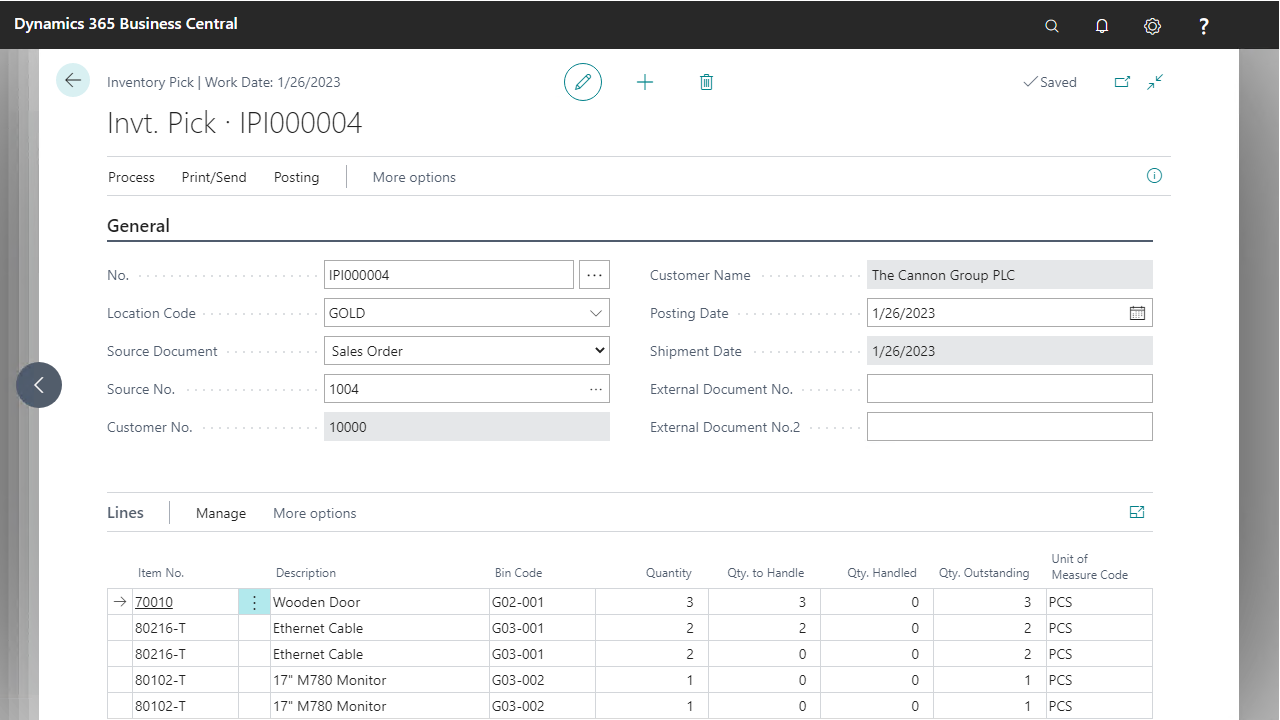Expand the Location Code dropdown
Screen dimensions: 1280x720
click(x=596, y=313)
